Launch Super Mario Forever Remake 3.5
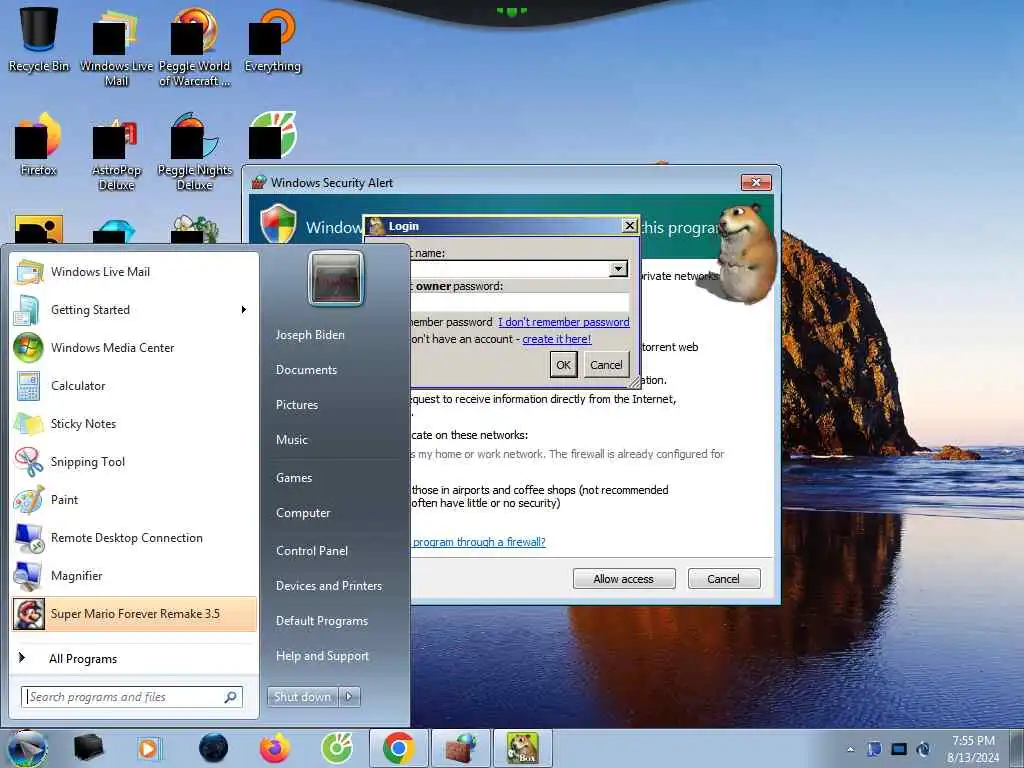This screenshot has width=1024, height=768. 135,614
